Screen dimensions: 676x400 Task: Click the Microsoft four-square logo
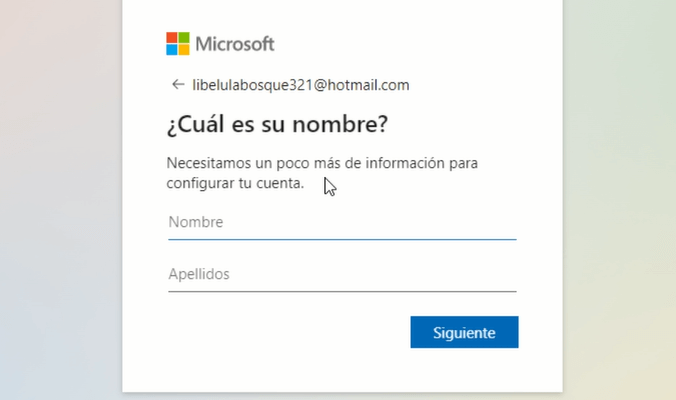pos(178,44)
